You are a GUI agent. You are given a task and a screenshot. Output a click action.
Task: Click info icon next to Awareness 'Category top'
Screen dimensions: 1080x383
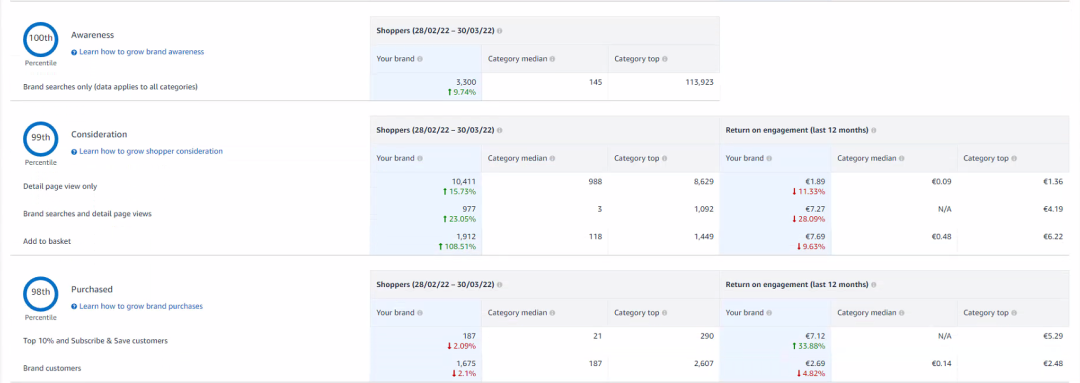[x=664, y=59]
